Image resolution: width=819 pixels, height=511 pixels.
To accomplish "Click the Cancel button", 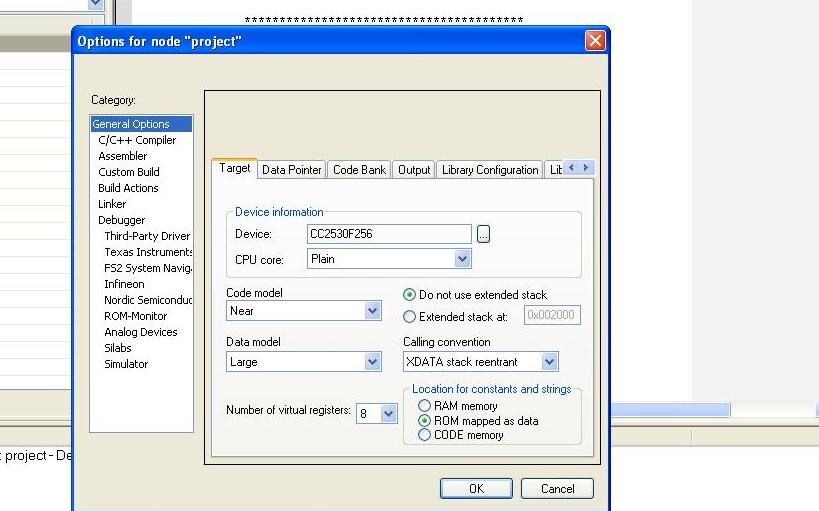I will tap(557, 489).
